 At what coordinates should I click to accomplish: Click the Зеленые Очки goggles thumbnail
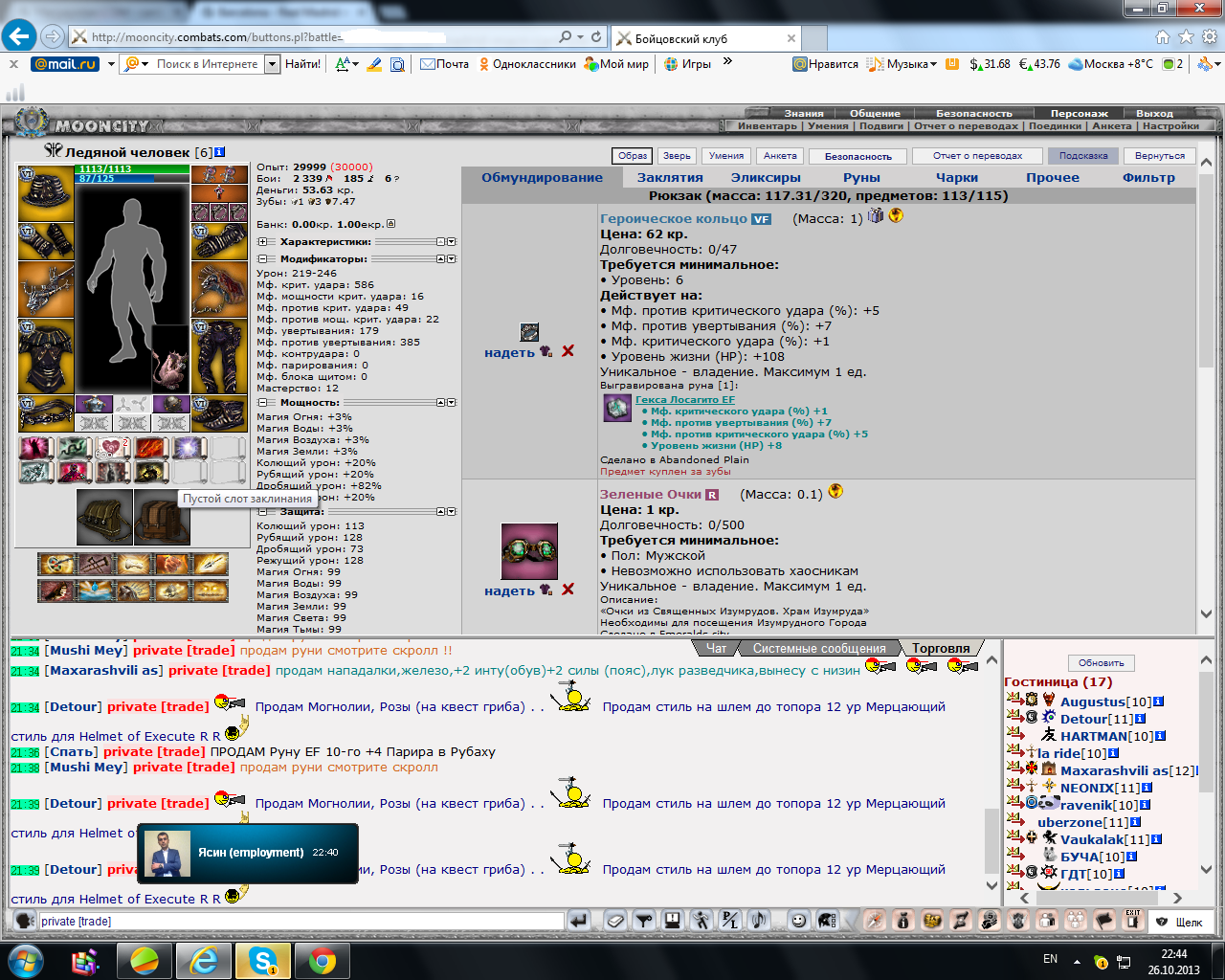click(529, 551)
